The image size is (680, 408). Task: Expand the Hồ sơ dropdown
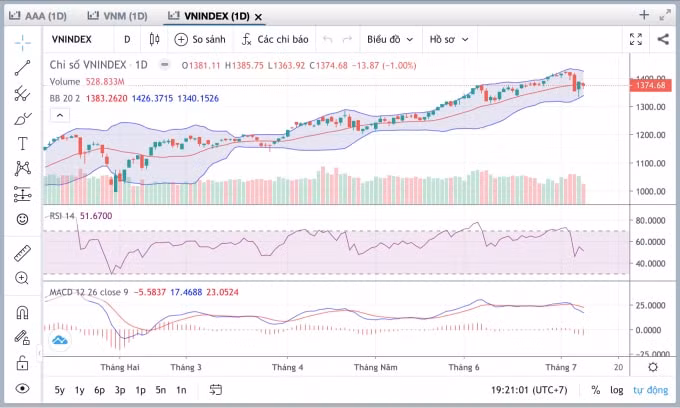tap(449, 39)
